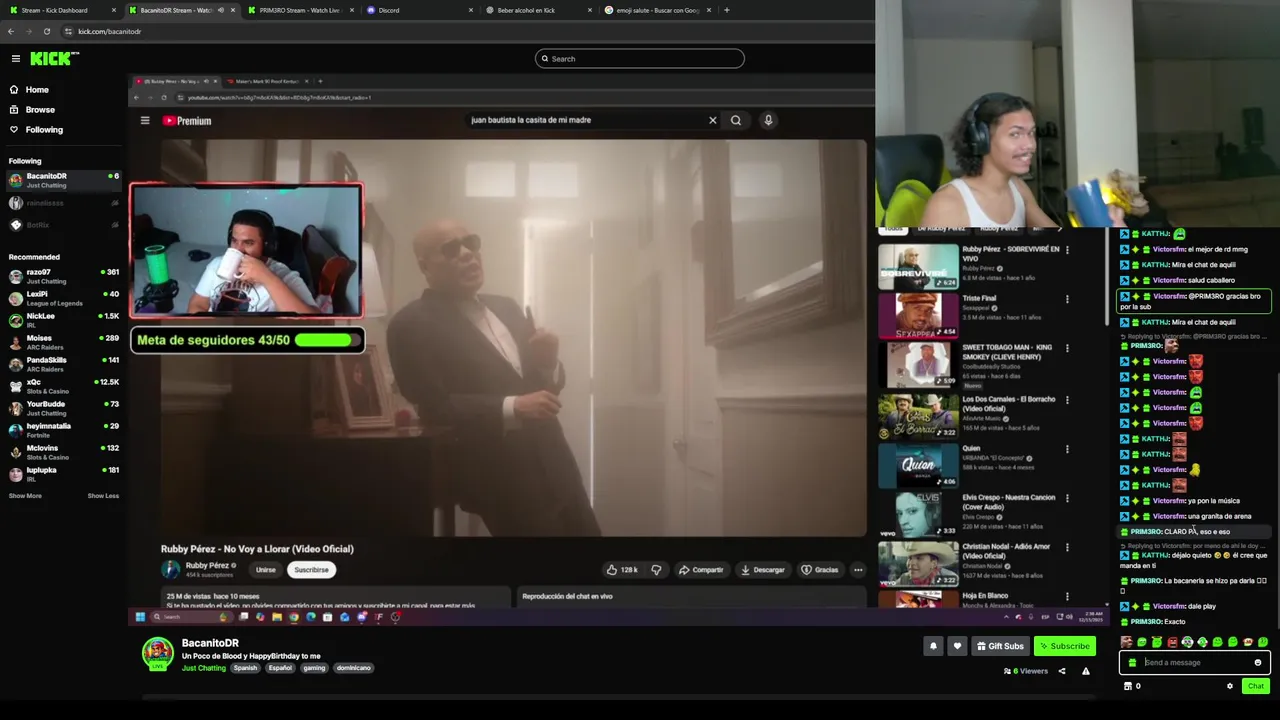Clear the YouTube search query
The height and width of the screenshot is (720, 1280).
tap(713, 120)
